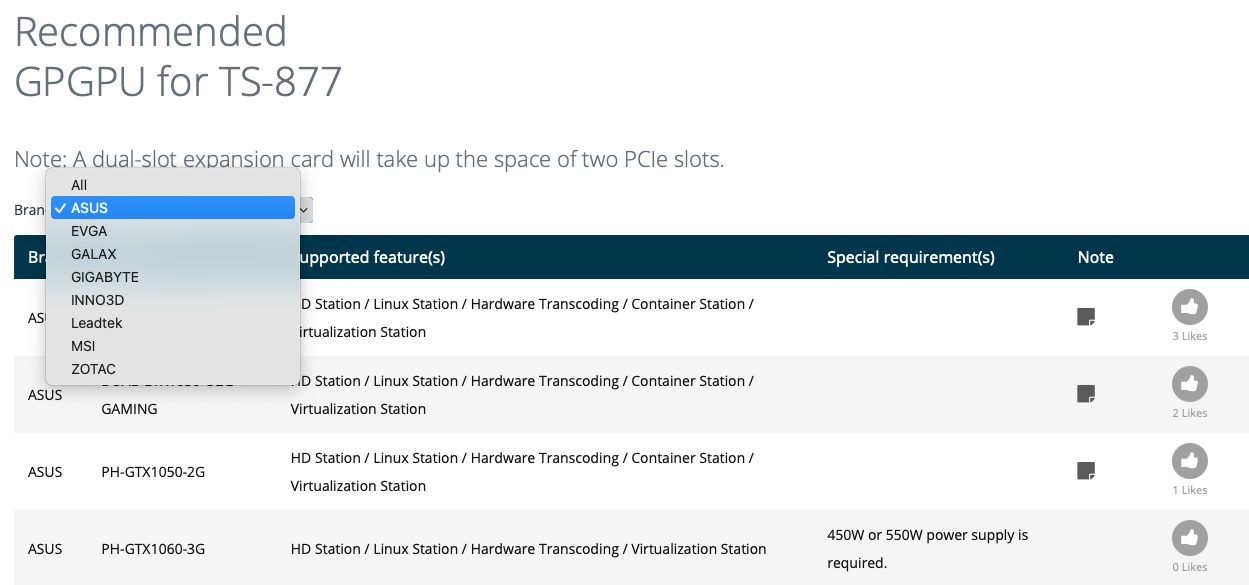This screenshot has height=585, width=1249.
Task: Open the note icon in second ASUS row
Action: 1086,394
